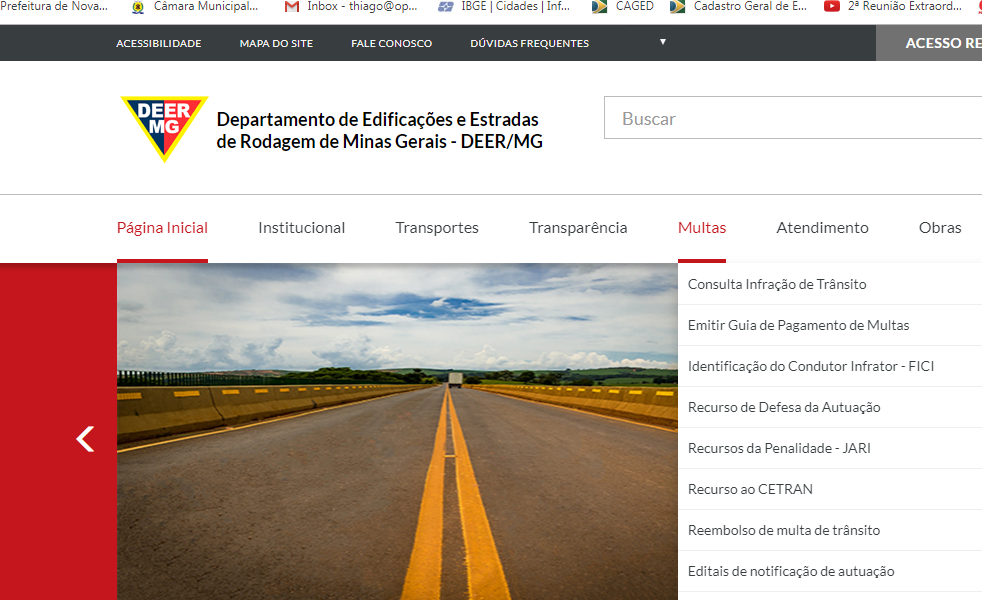Open the IBGE Cidades bookmark
The height and width of the screenshot is (600, 982).
coord(504,7)
